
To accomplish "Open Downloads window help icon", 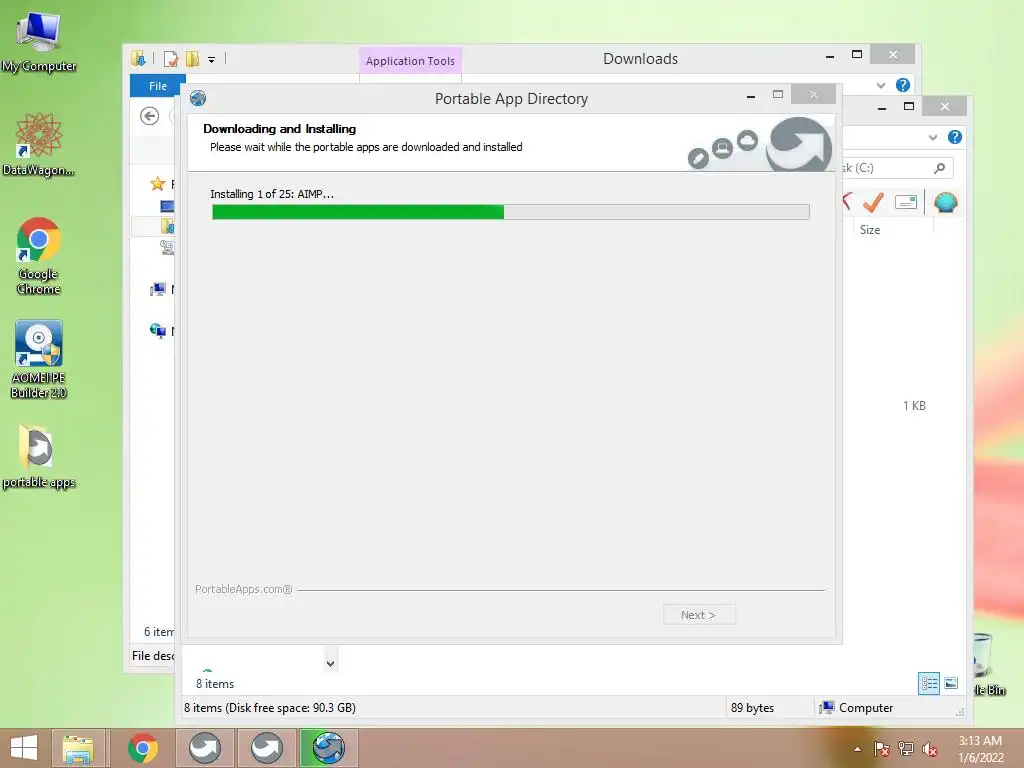I will (903, 85).
